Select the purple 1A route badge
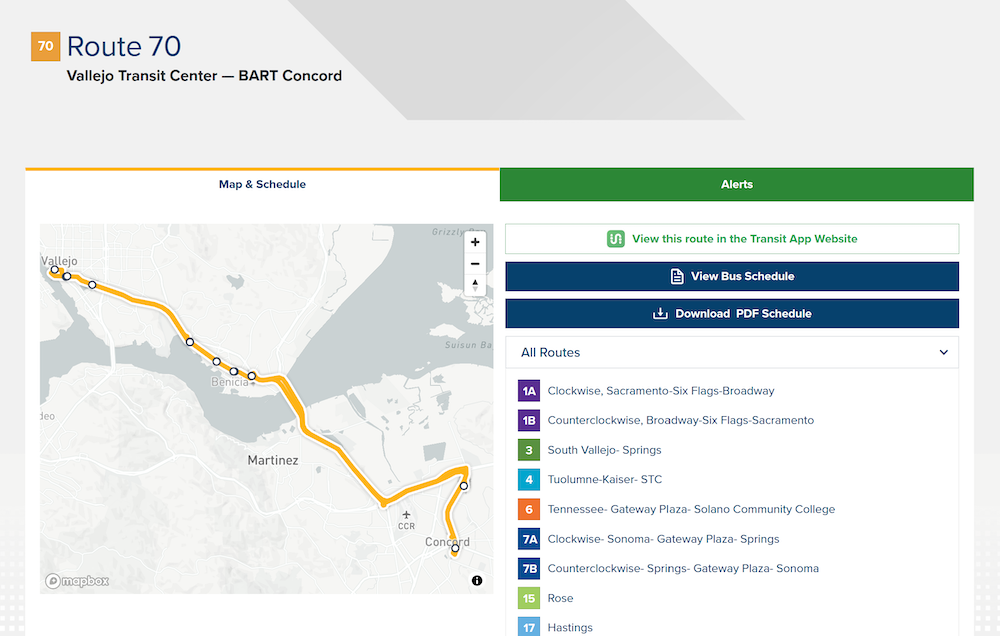This screenshot has width=1000, height=636. point(529,390)
